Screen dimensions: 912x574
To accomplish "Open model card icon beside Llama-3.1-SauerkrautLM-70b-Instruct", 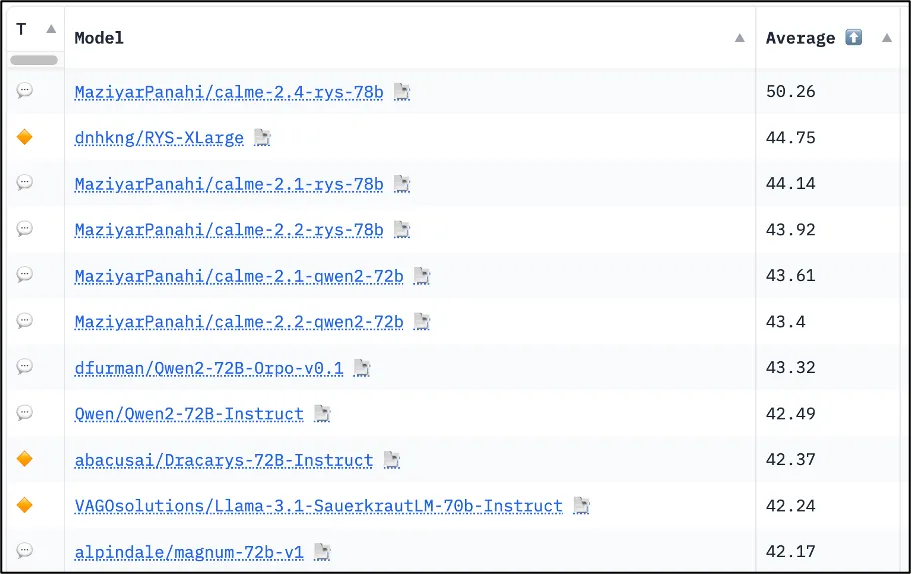I will pos(582,506).
